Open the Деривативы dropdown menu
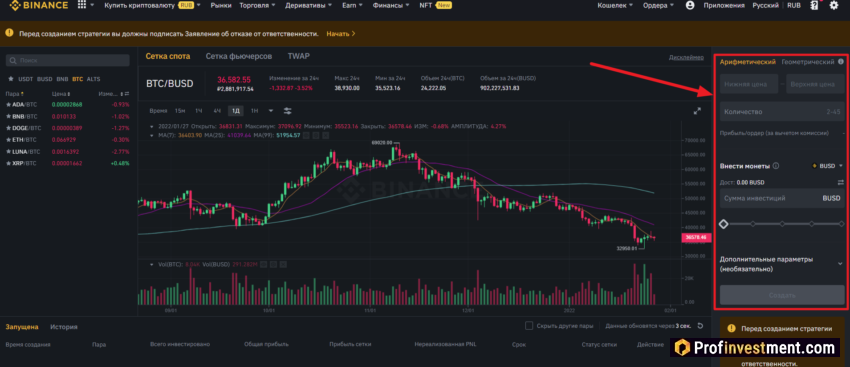850x367 pixels. pyautogui.click(x=308, y=5)
